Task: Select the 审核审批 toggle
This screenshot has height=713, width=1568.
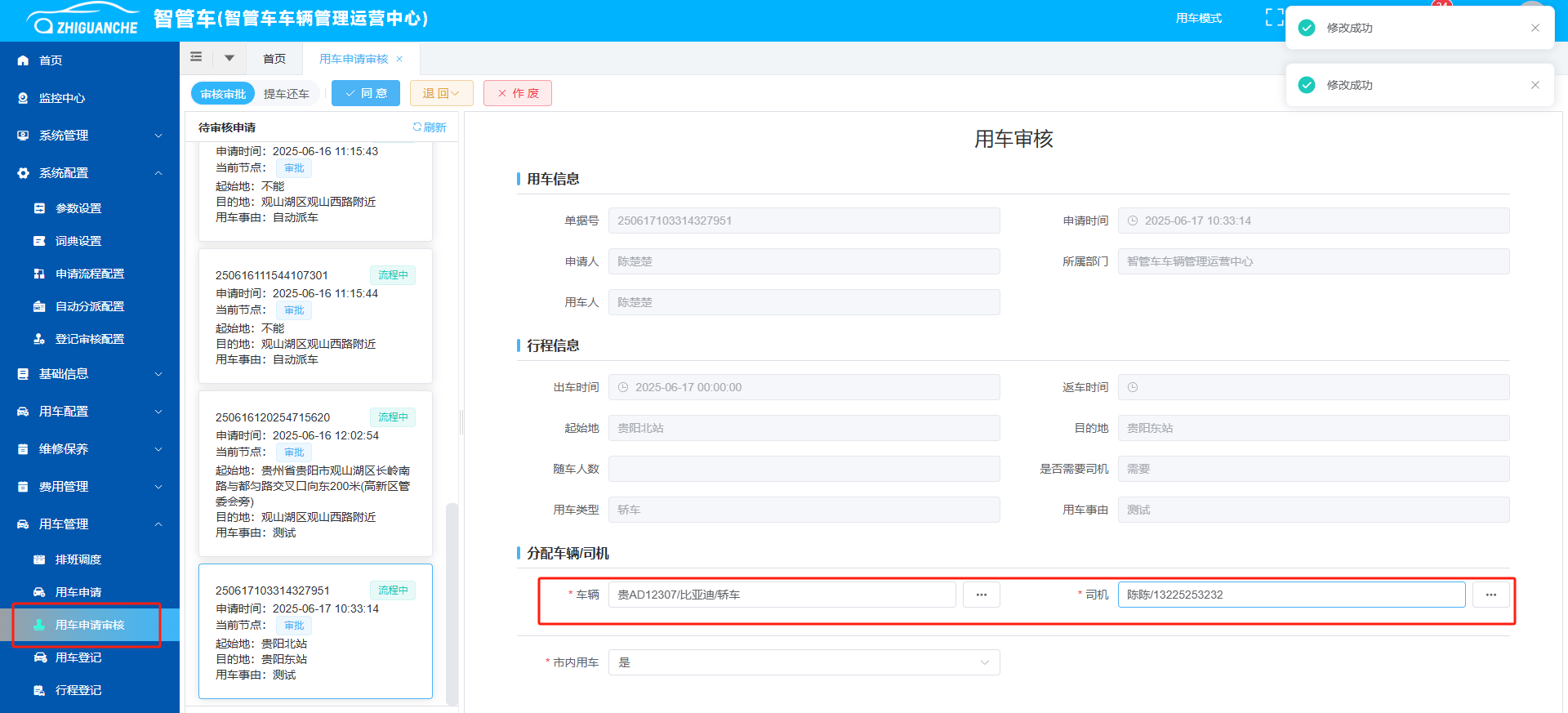Action: 223,94
